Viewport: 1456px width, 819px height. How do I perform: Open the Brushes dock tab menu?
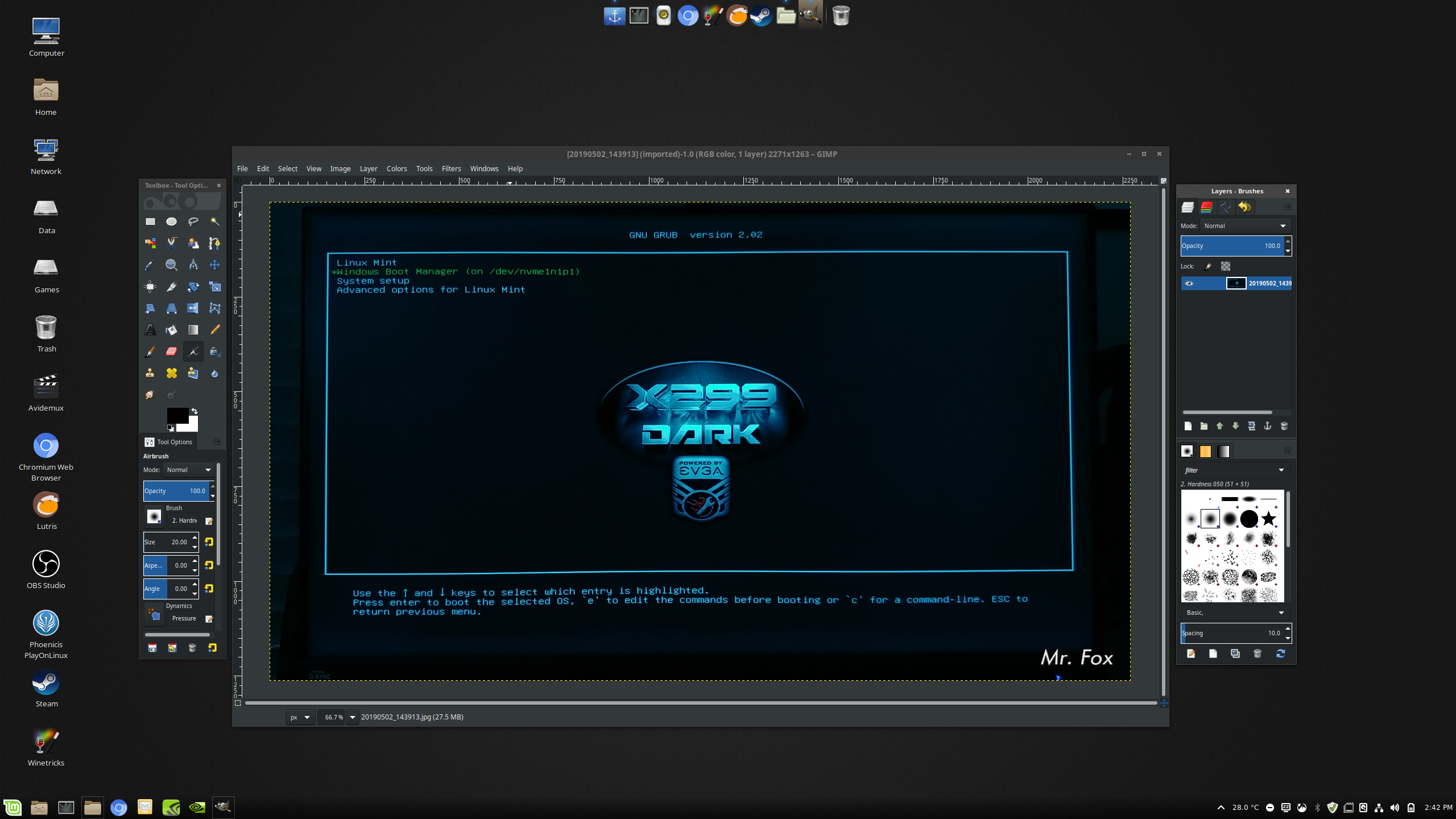[1288, 450]
